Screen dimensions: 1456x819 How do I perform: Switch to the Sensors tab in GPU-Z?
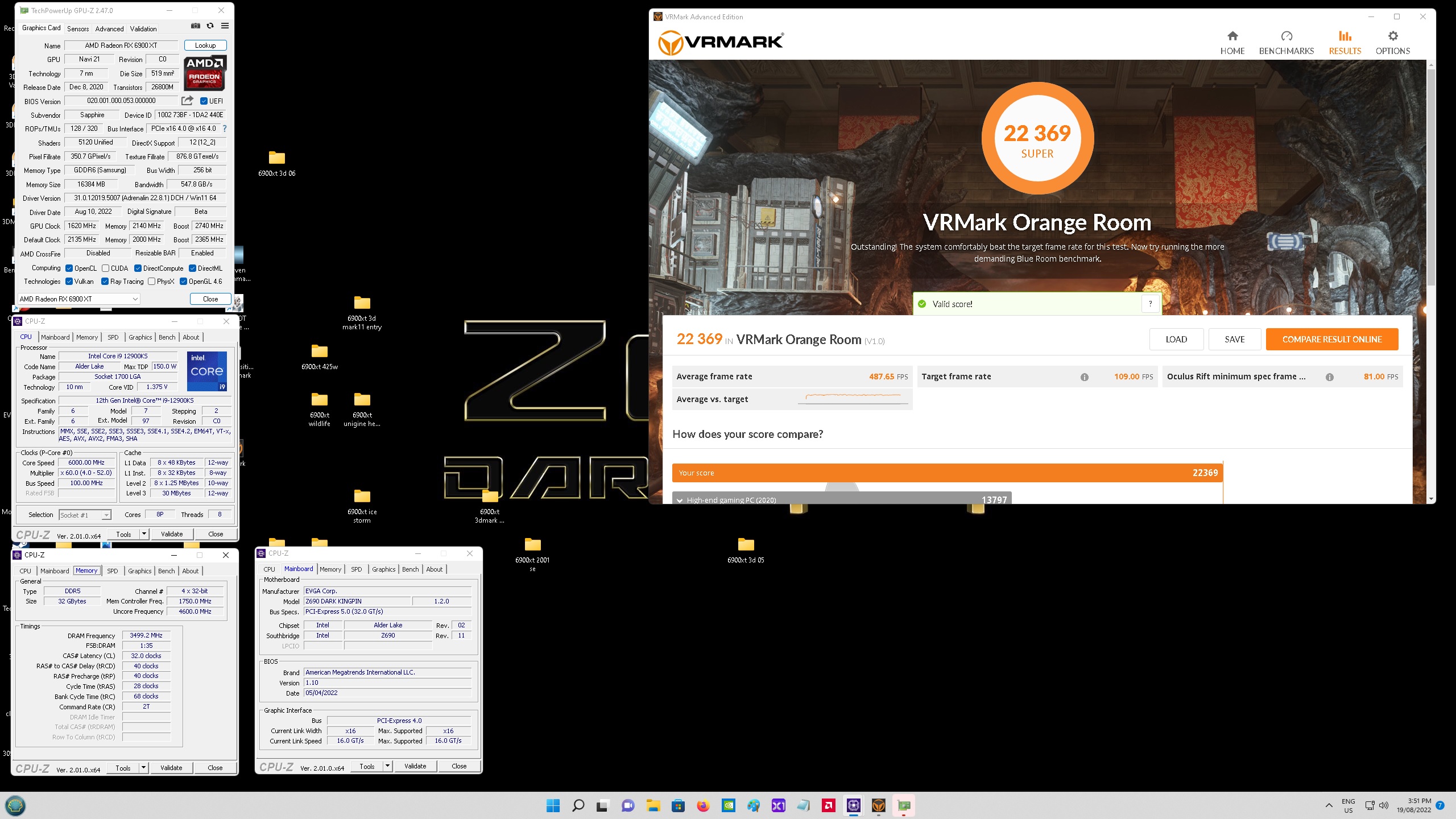(78, 29)
